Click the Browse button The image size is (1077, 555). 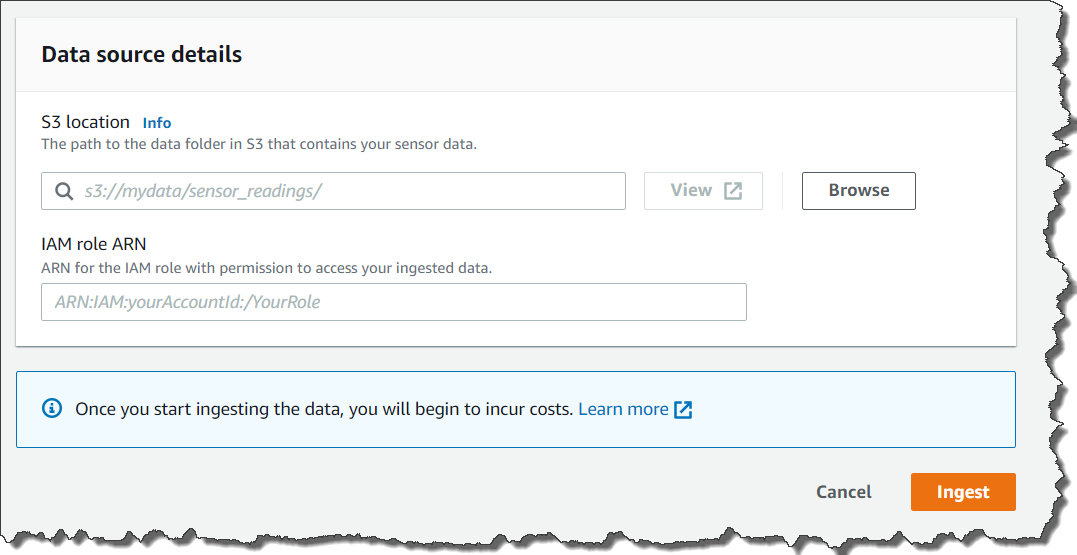[x=858, y=191]
